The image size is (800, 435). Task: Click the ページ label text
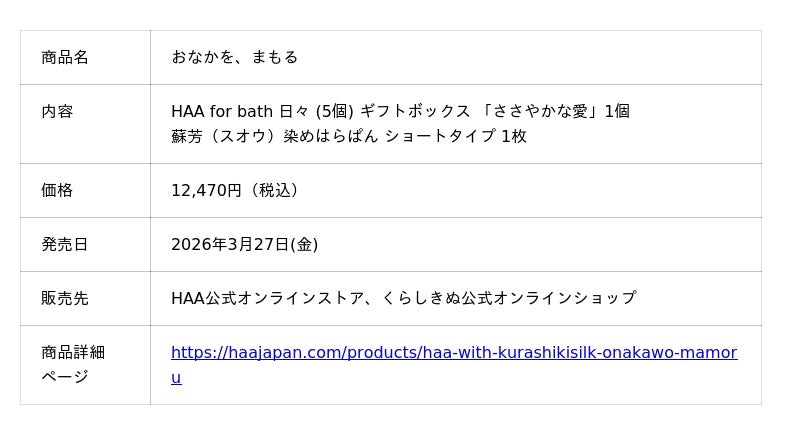(65, 378)
